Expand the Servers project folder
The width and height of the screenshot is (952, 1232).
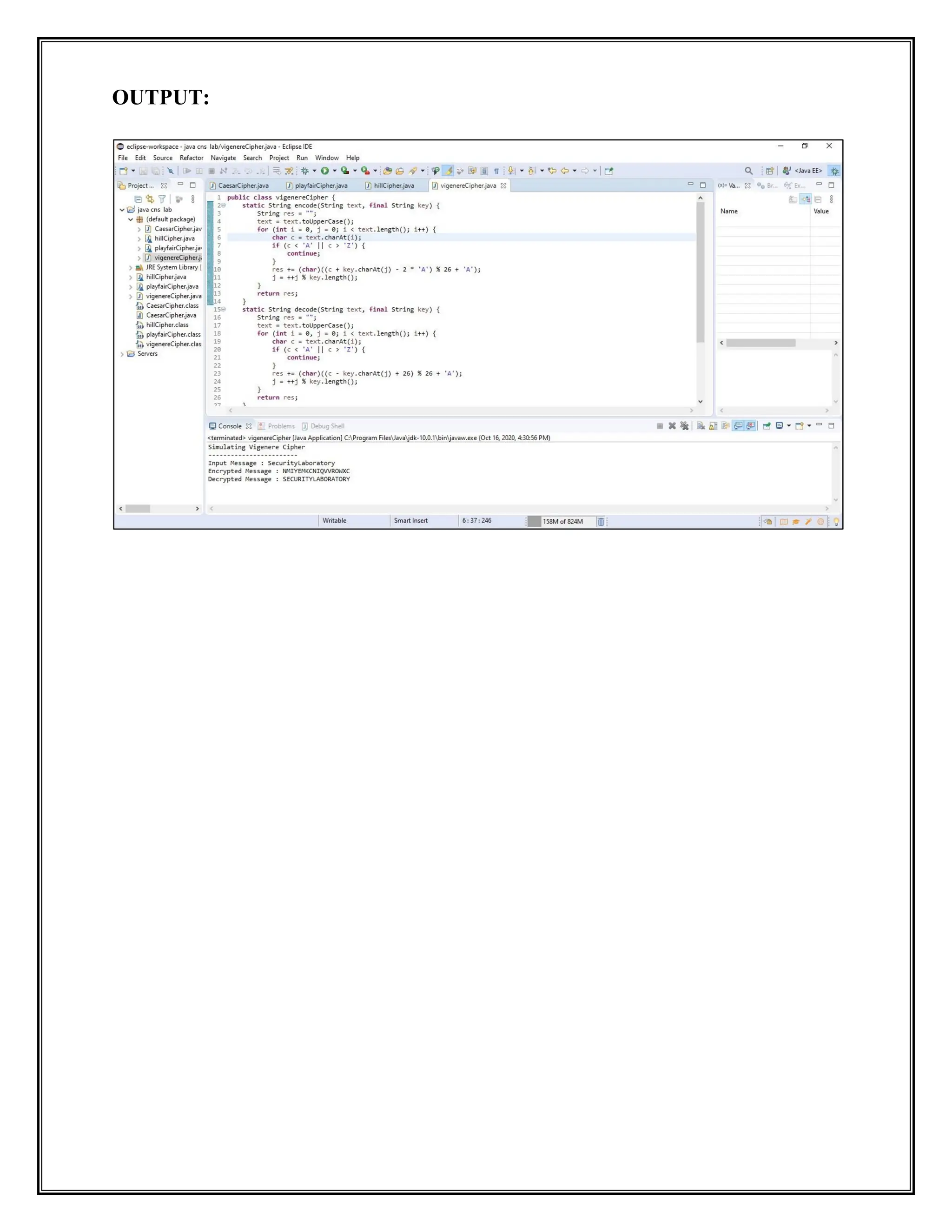(122, 354)
